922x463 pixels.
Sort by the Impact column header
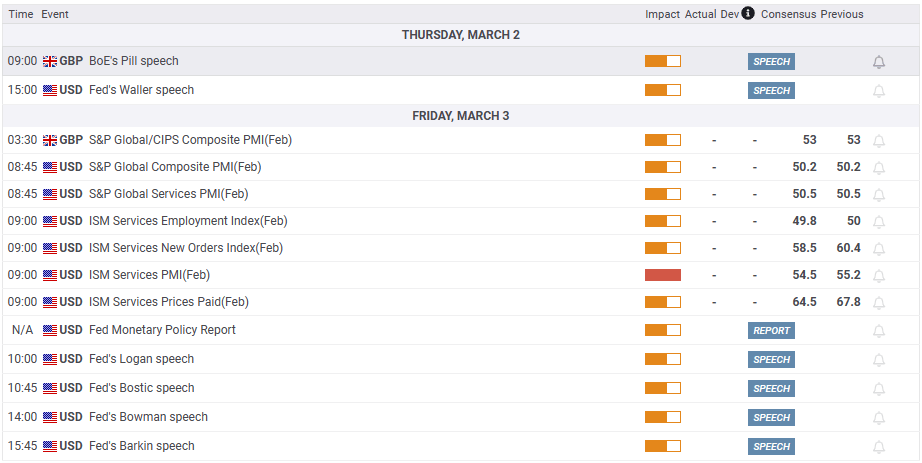point(662,14)
